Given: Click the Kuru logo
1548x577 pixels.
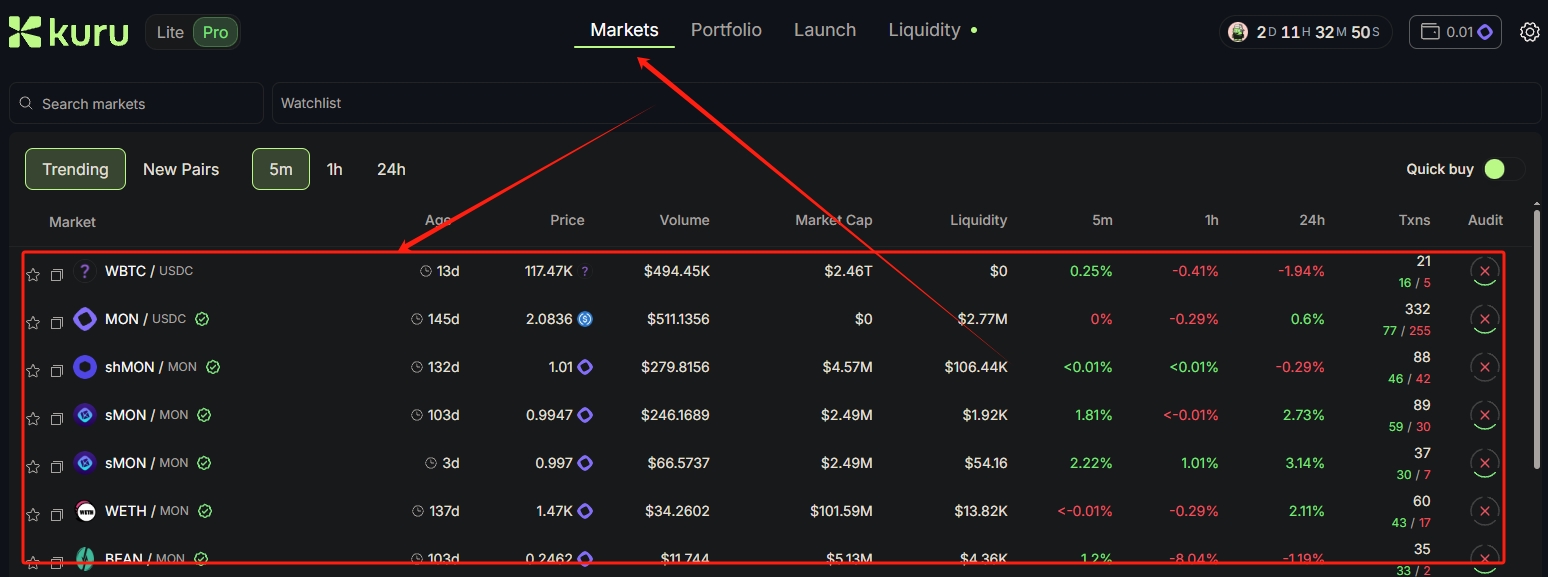Looking at the screenshot, I should click(68, 32).
